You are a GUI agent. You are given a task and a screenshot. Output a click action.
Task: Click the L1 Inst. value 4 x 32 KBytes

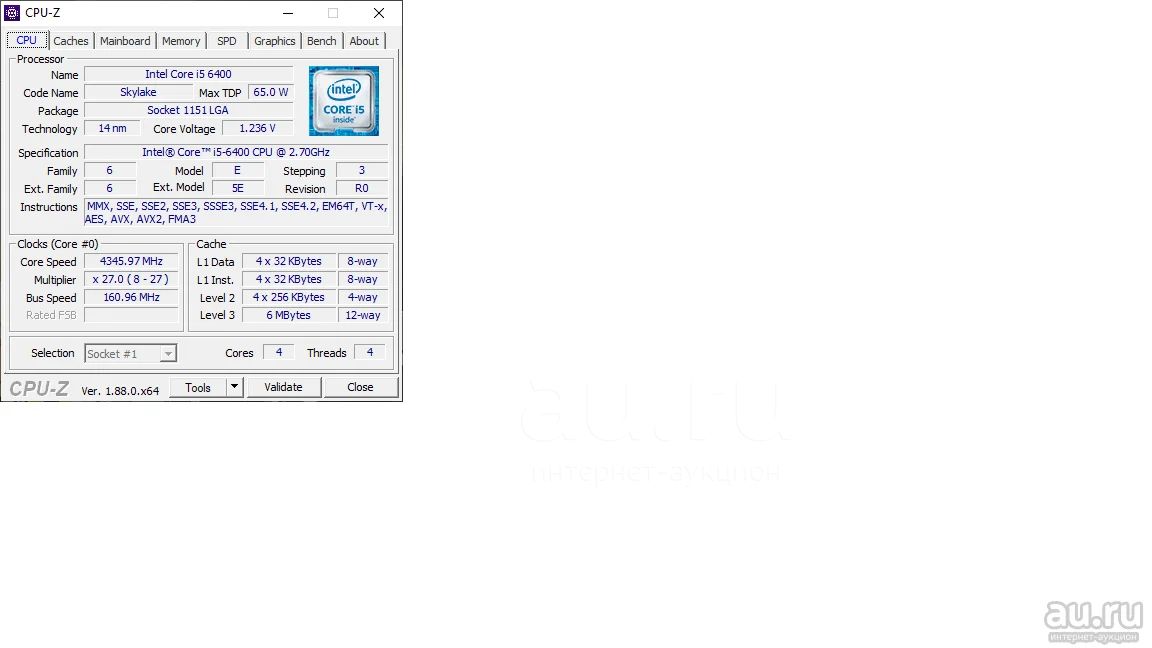pos(289,279)
